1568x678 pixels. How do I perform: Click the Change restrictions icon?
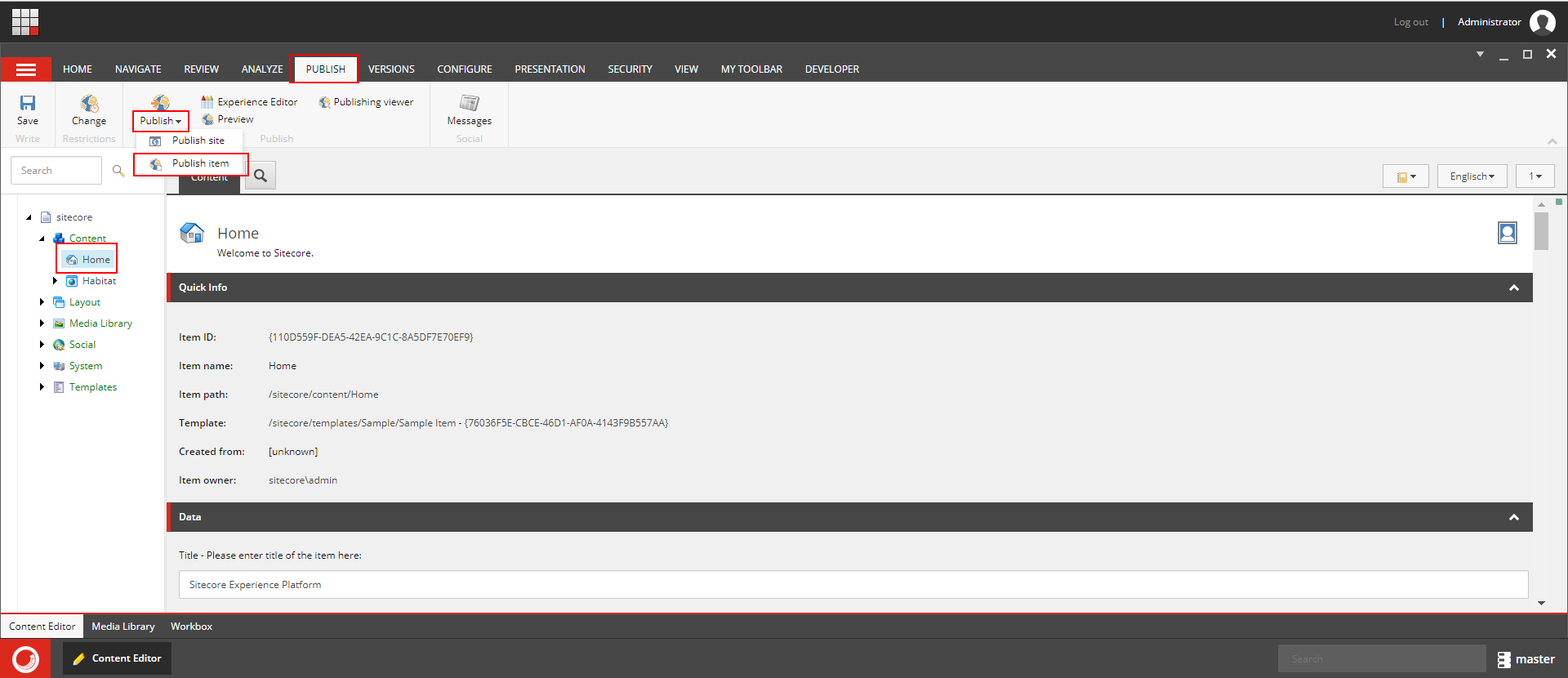(x=89, y=103)
